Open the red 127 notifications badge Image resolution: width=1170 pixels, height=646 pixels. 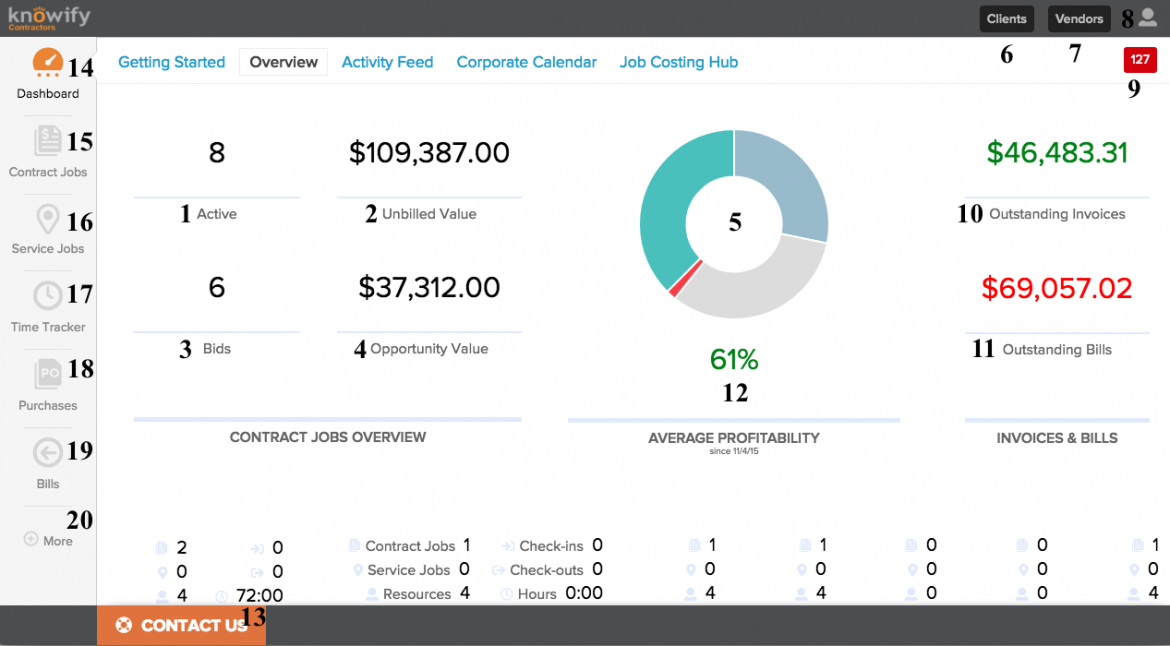click(1139, 59)
